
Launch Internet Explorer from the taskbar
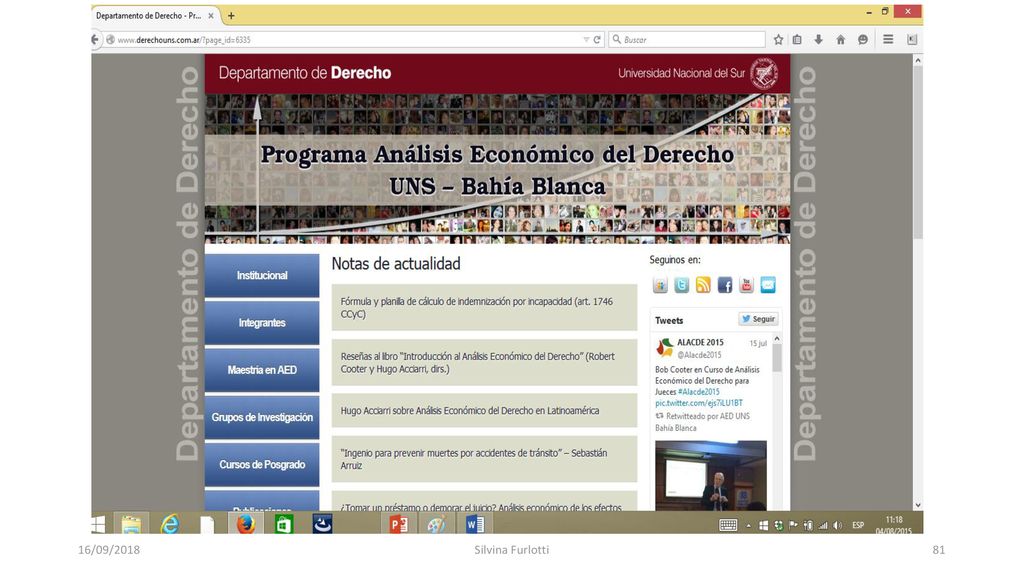click(170, 524)
